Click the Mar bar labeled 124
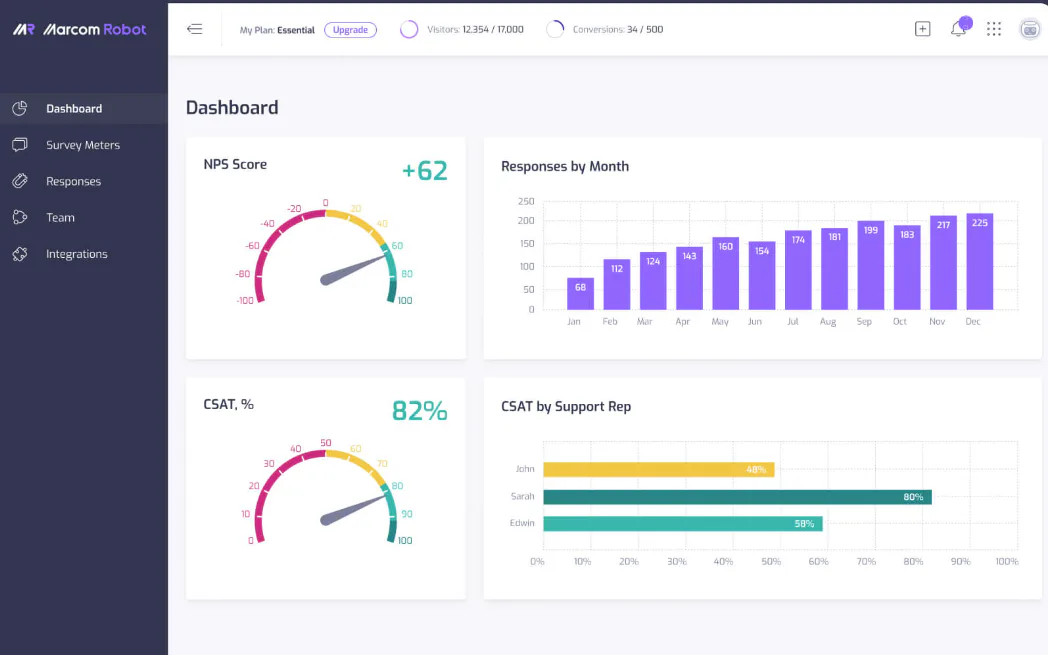This screenshot has height=655, width=1048. (653, 281)
